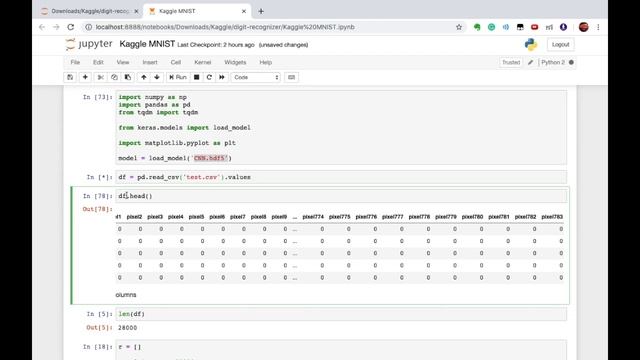This screenshot has width=640, height=360.
Task: Move selected cell up arrow
Action: (x=144, y=77)
